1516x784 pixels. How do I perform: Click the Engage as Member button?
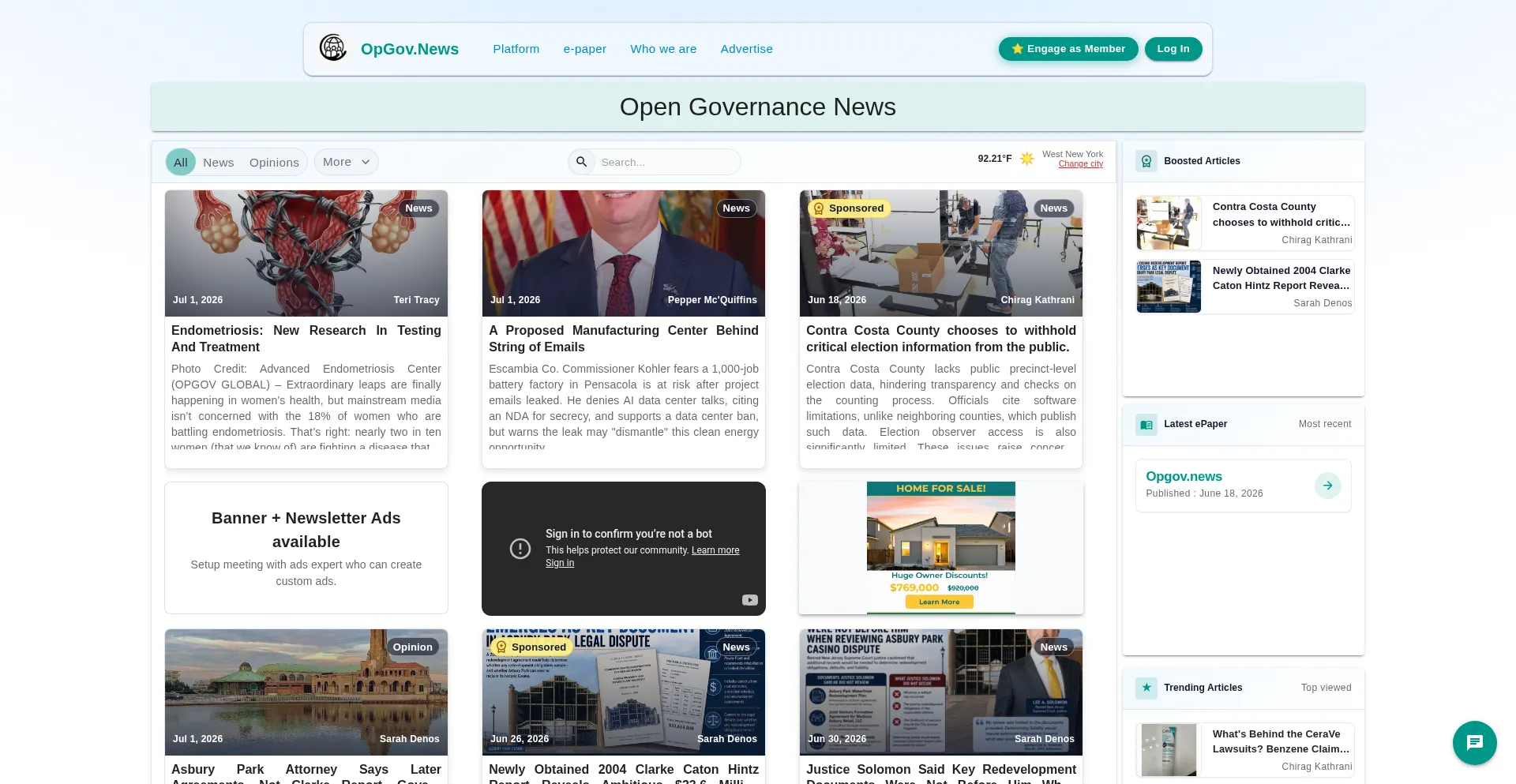(x=1068, y=49)
